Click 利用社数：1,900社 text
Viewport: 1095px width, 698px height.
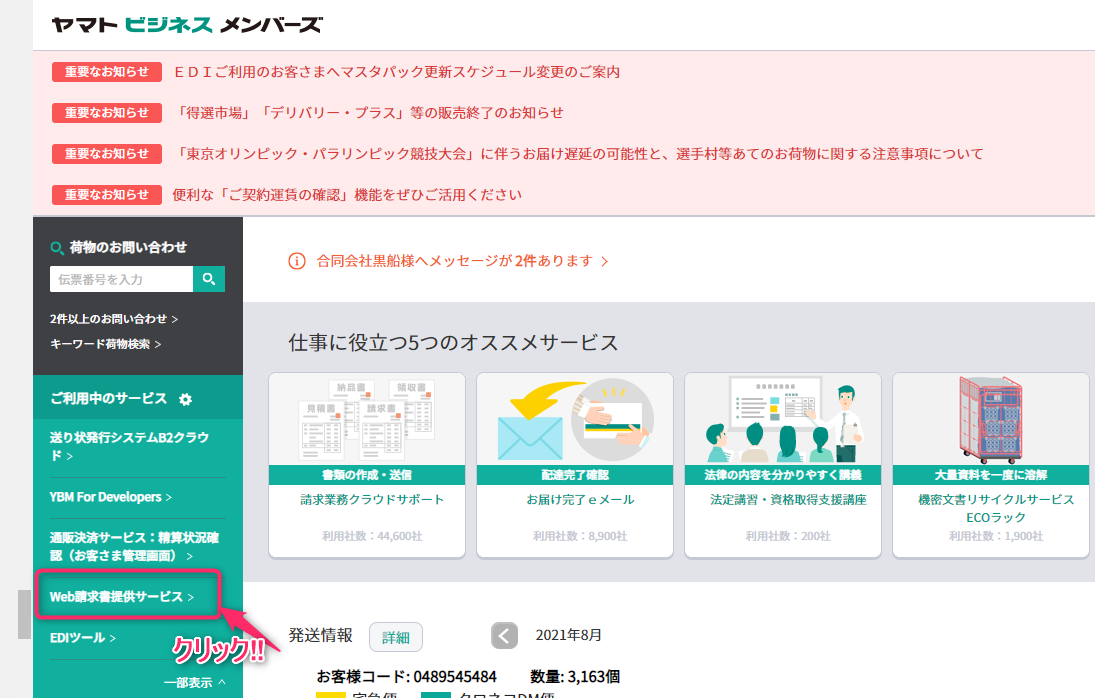996,536
